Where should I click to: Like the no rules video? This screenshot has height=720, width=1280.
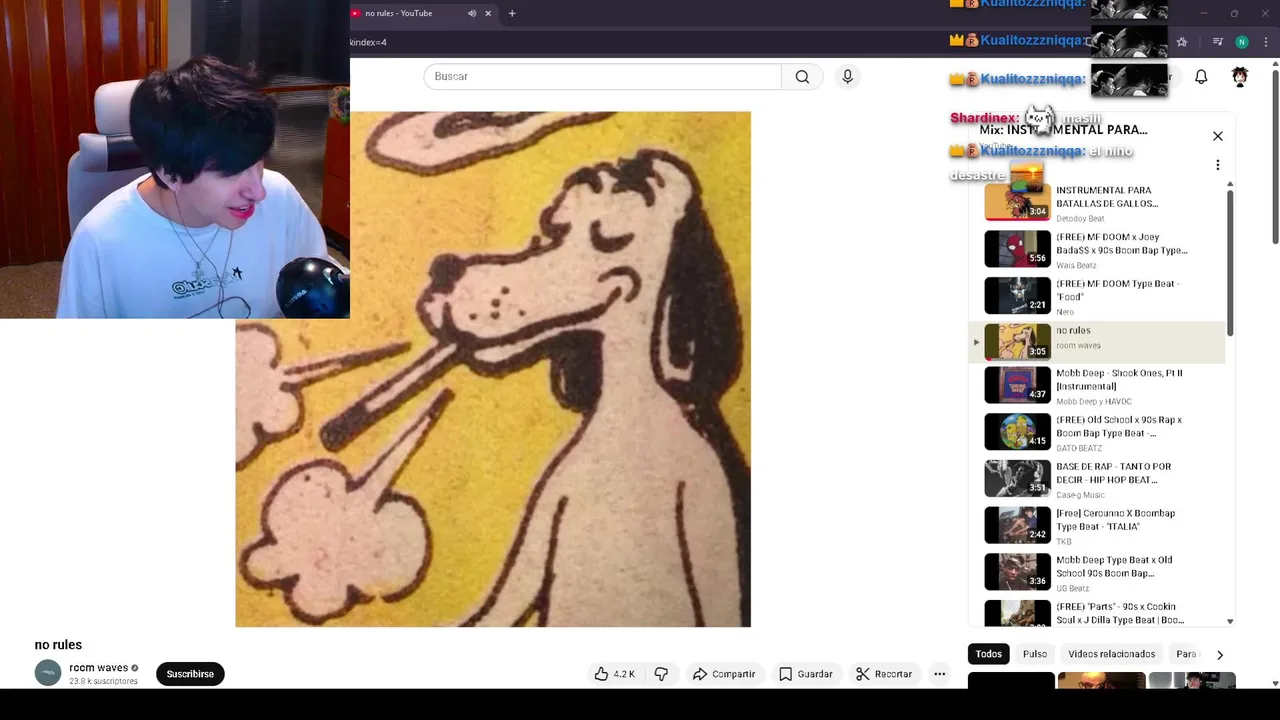615,674
